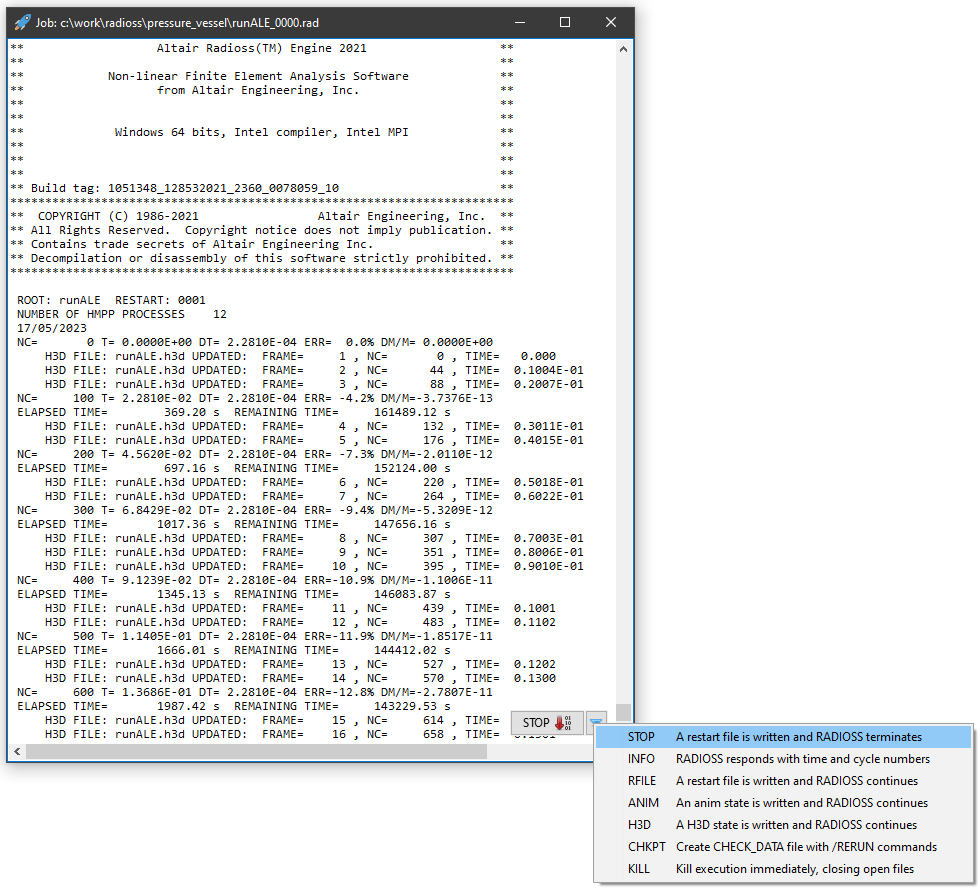Image resolution: width=980 pixels, height=889 pixels.
Task: Click the date '17/05/2023' line
Action: pos(52,328)
